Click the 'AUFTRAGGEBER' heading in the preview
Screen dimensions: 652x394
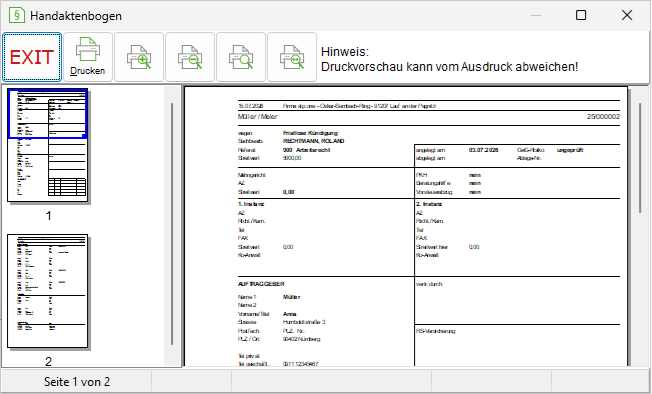261,284
